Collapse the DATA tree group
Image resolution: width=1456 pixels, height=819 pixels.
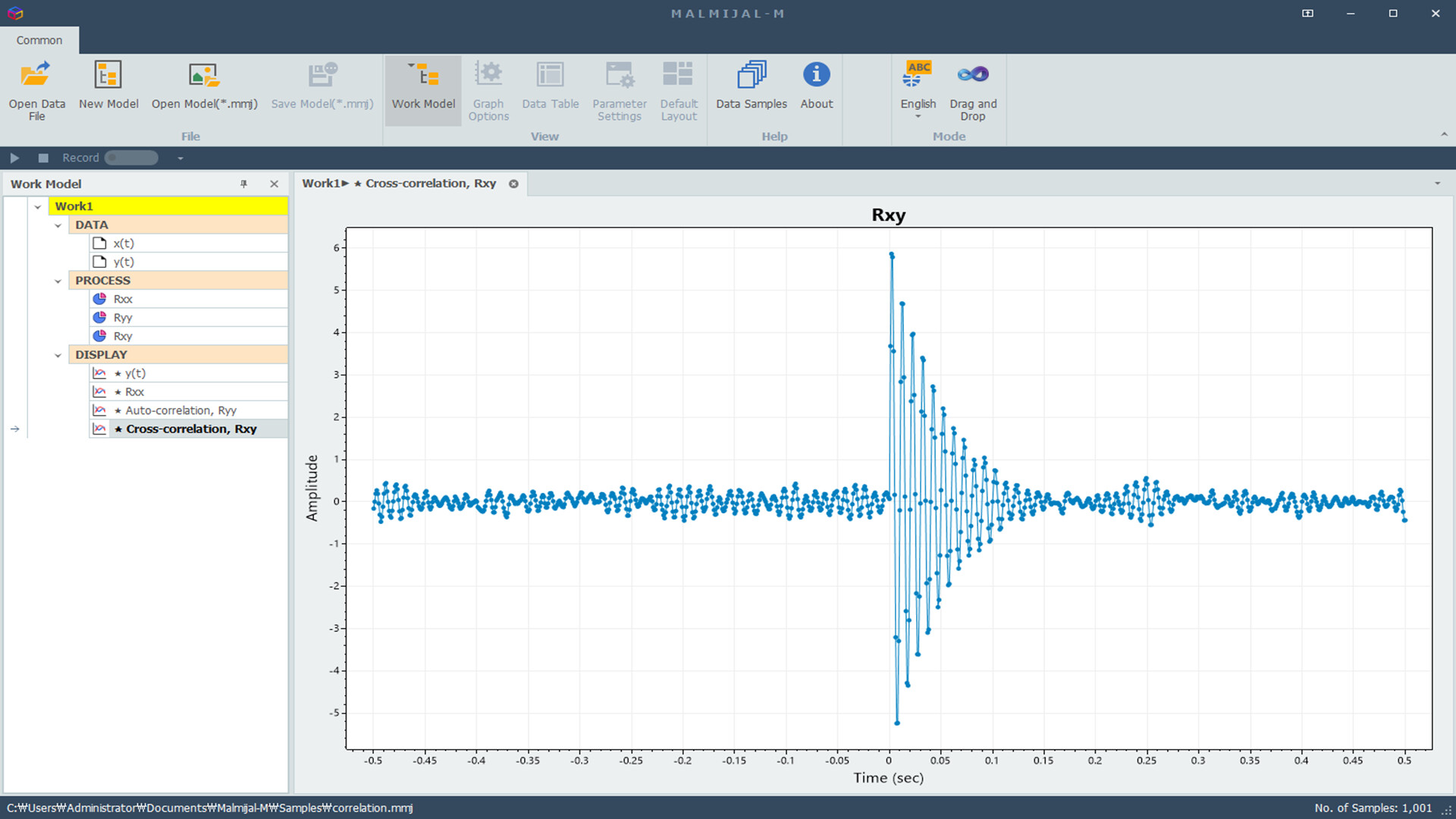[x=58, y=225]
